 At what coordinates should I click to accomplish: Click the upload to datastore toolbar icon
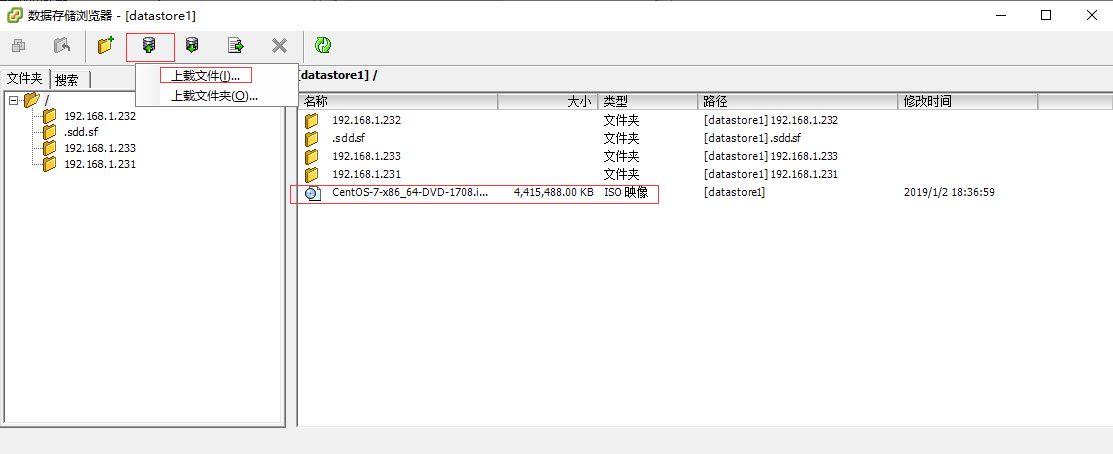coord(149,46)
